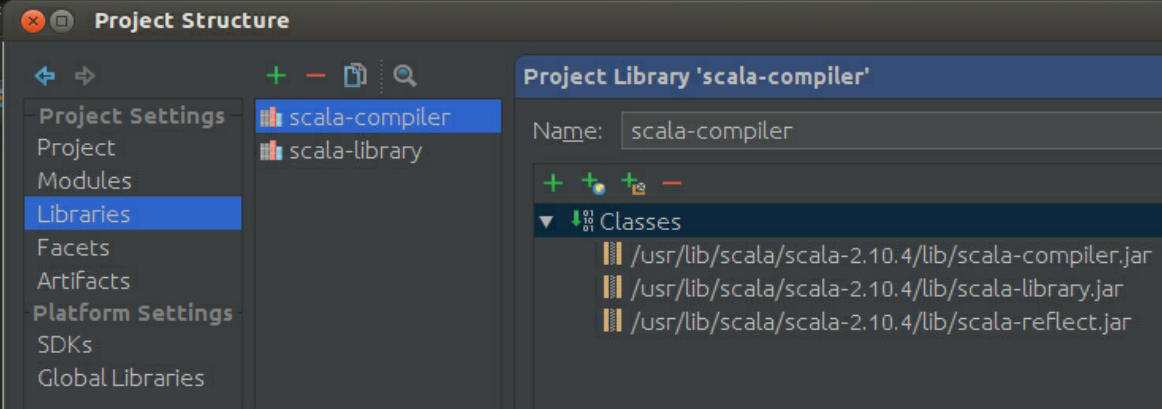Remove selected class entry (red minus)

pos(672,183)
